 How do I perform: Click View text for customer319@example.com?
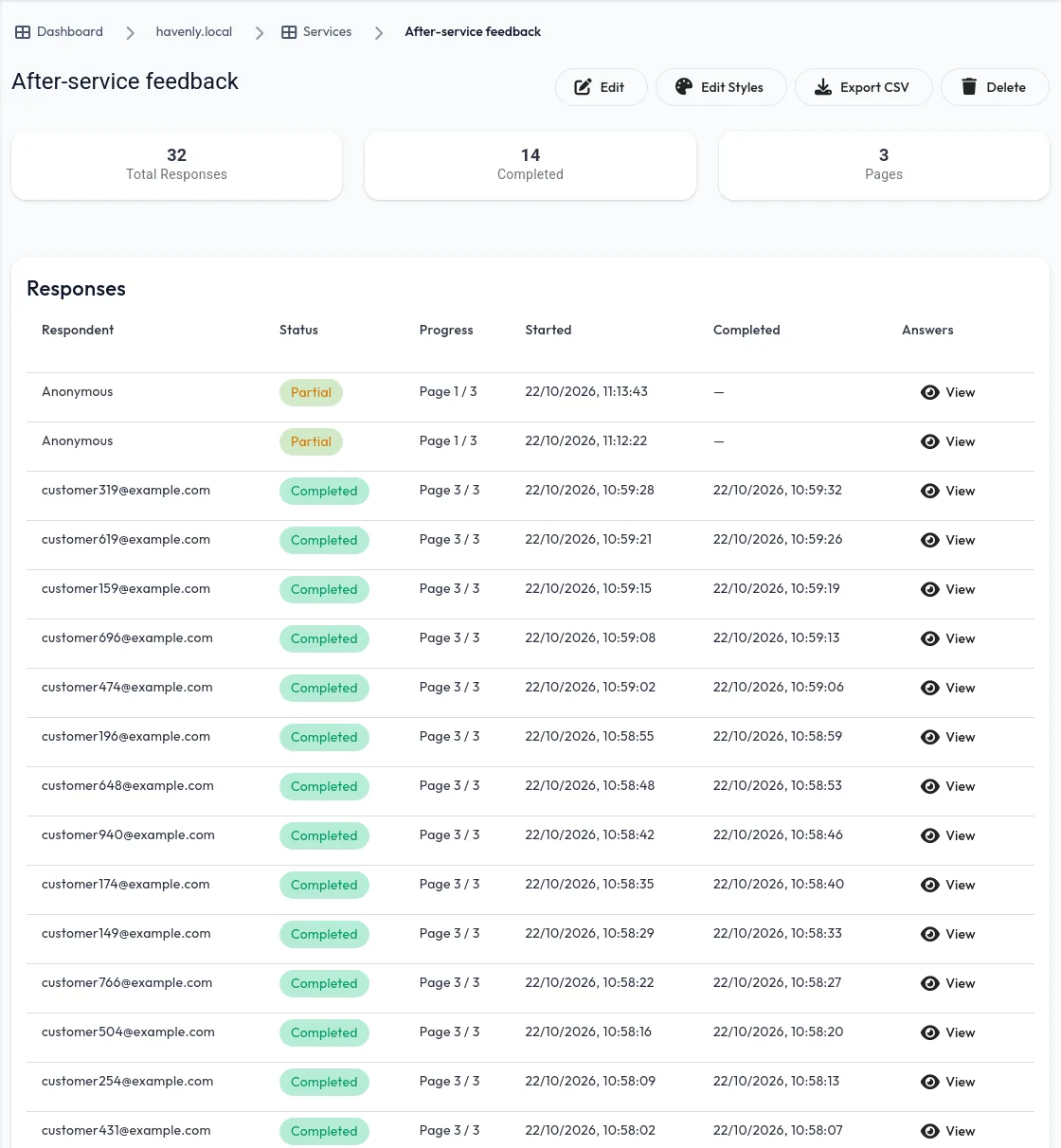[x=961, y=491]
